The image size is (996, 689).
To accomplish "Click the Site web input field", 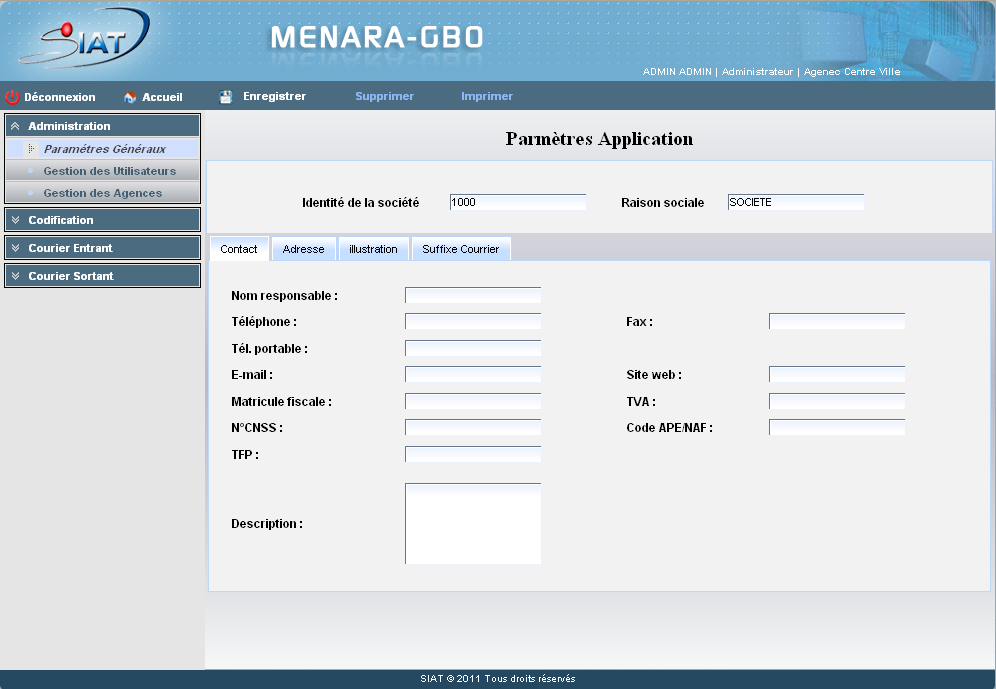I will [x=837, y=375].
